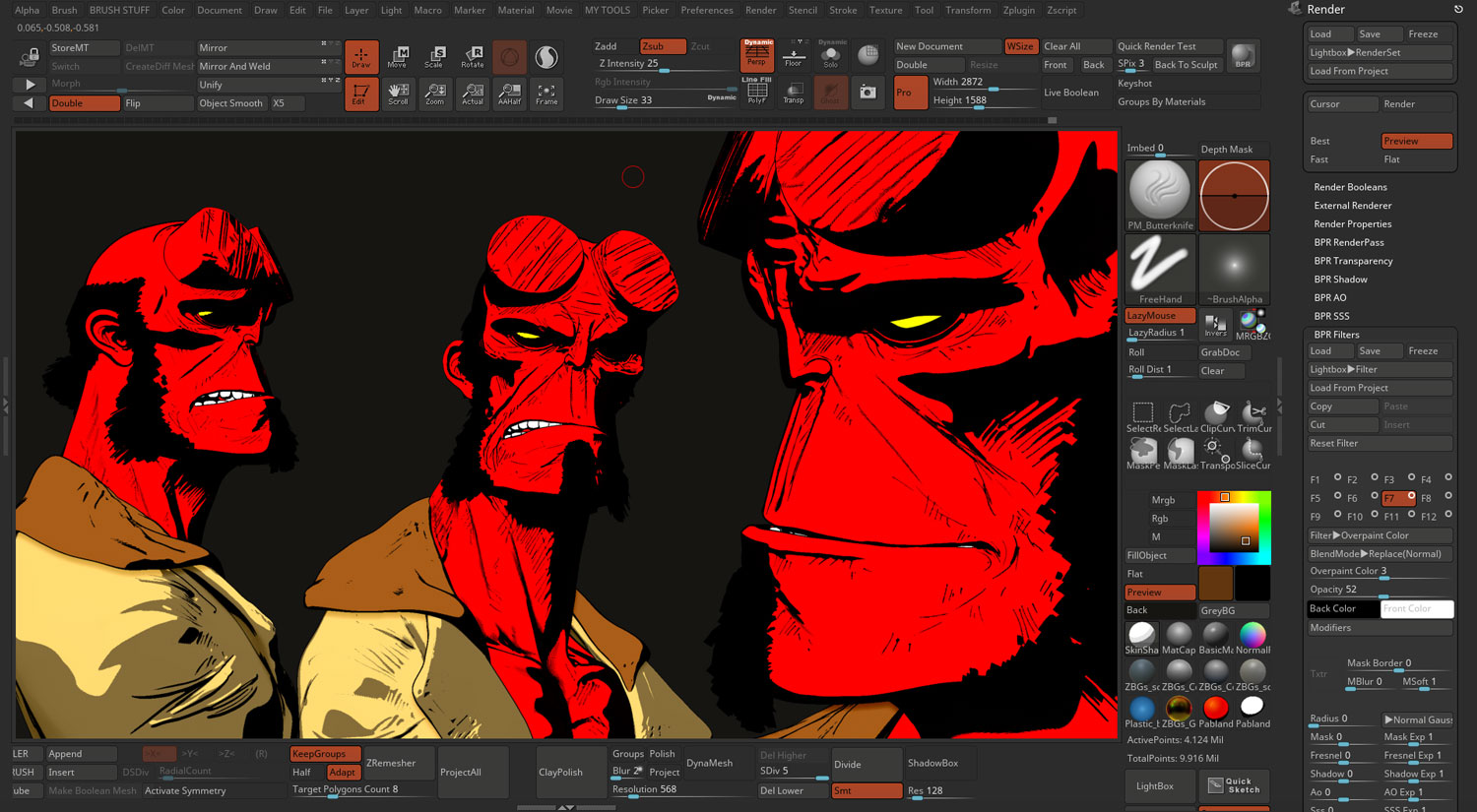Open the Zplugin menu
The height and width of the screenshot is (812, 1477).
(x=1018, y=10)
